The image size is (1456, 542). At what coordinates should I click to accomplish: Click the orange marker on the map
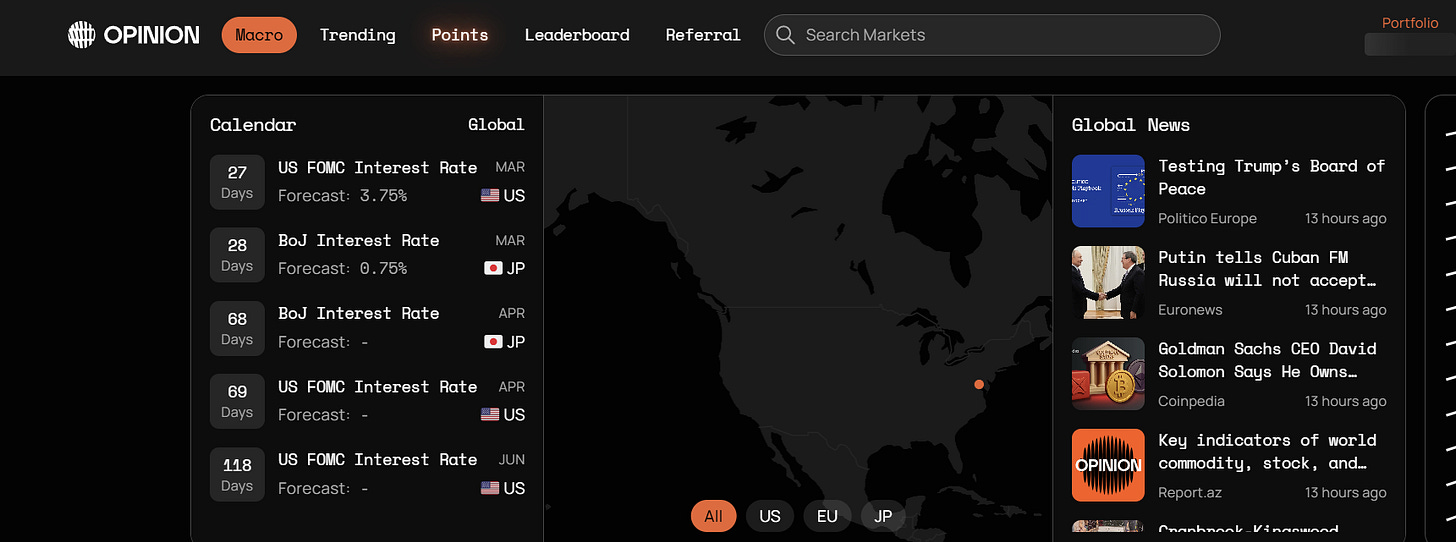(x=979, y=384)
